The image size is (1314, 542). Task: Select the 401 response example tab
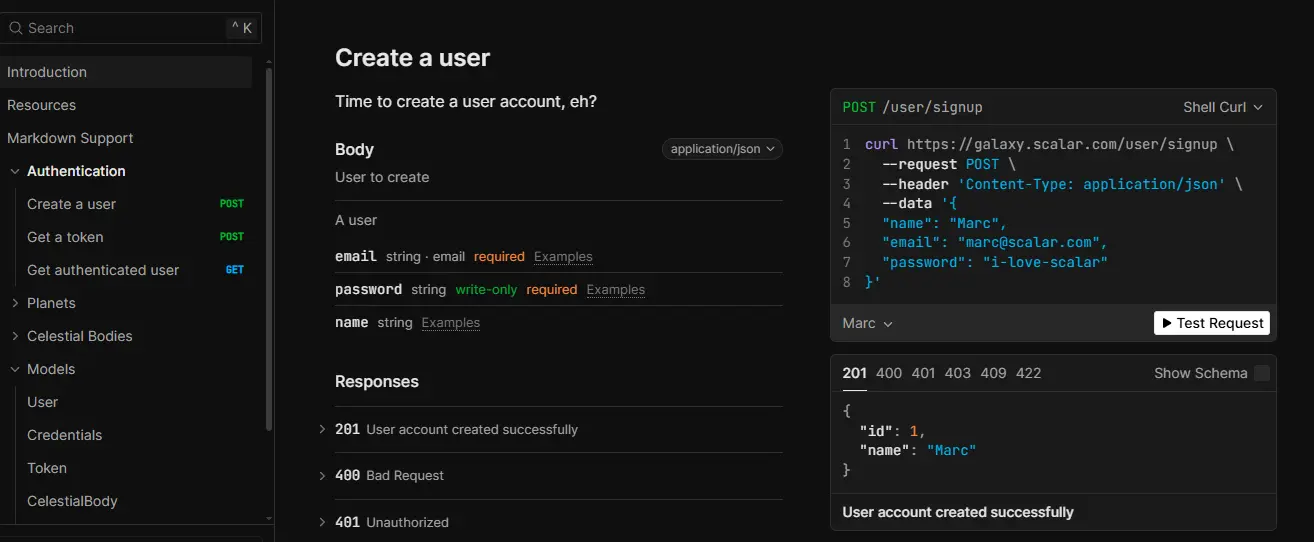click(x=923, y=373)
